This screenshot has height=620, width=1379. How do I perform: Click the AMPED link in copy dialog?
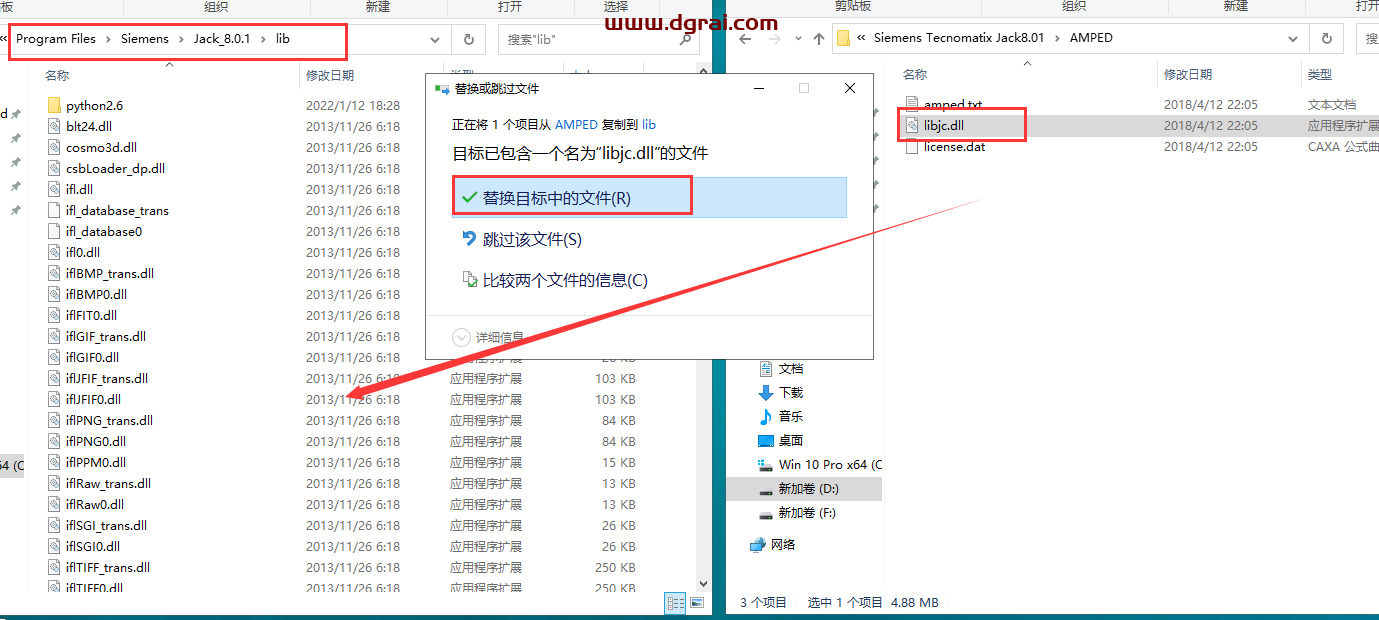pyautogui.click(x=576, y=125)
